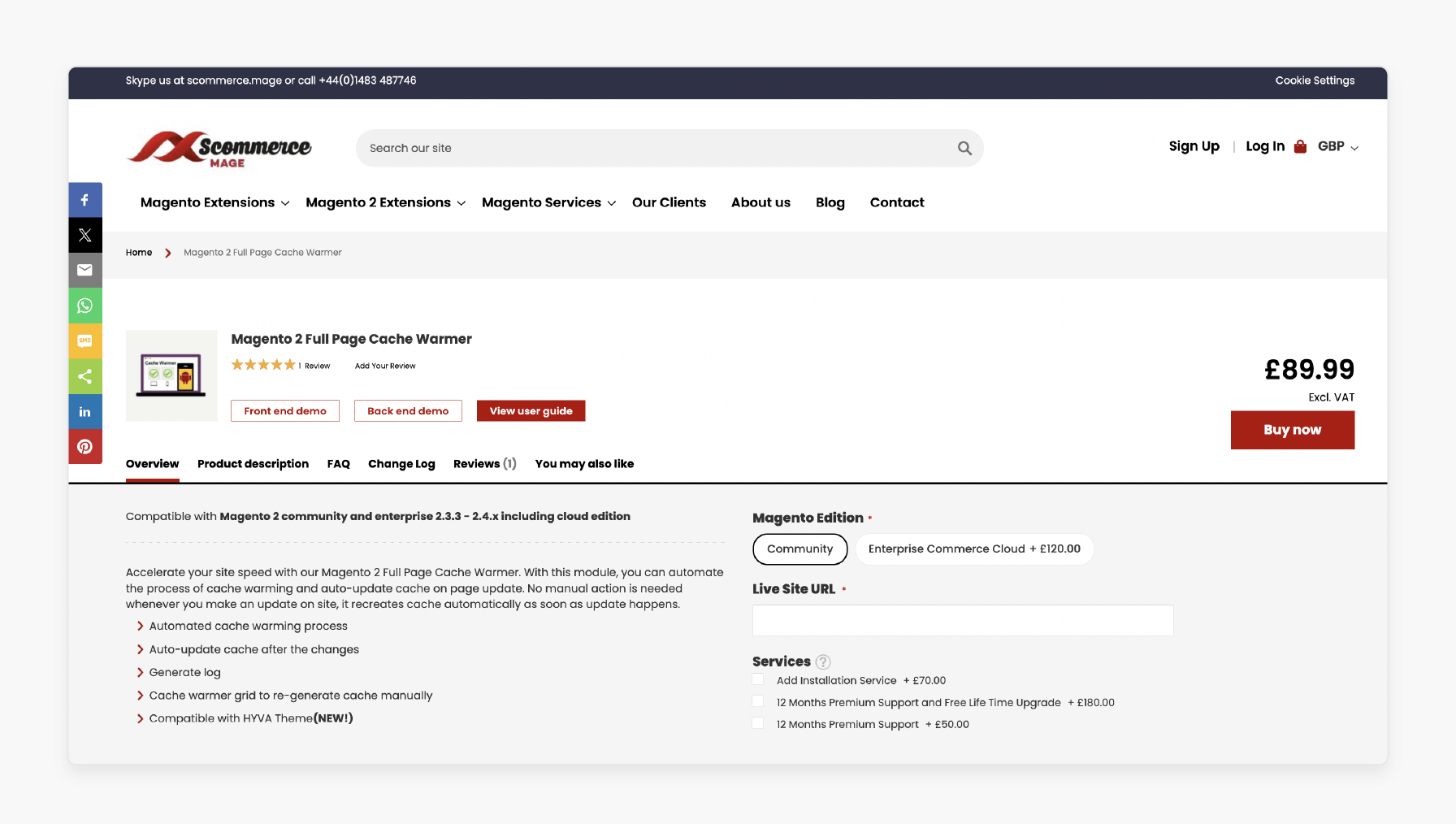Open Cookie Settings link
Screen dimensions: 1456x824
1315,80
